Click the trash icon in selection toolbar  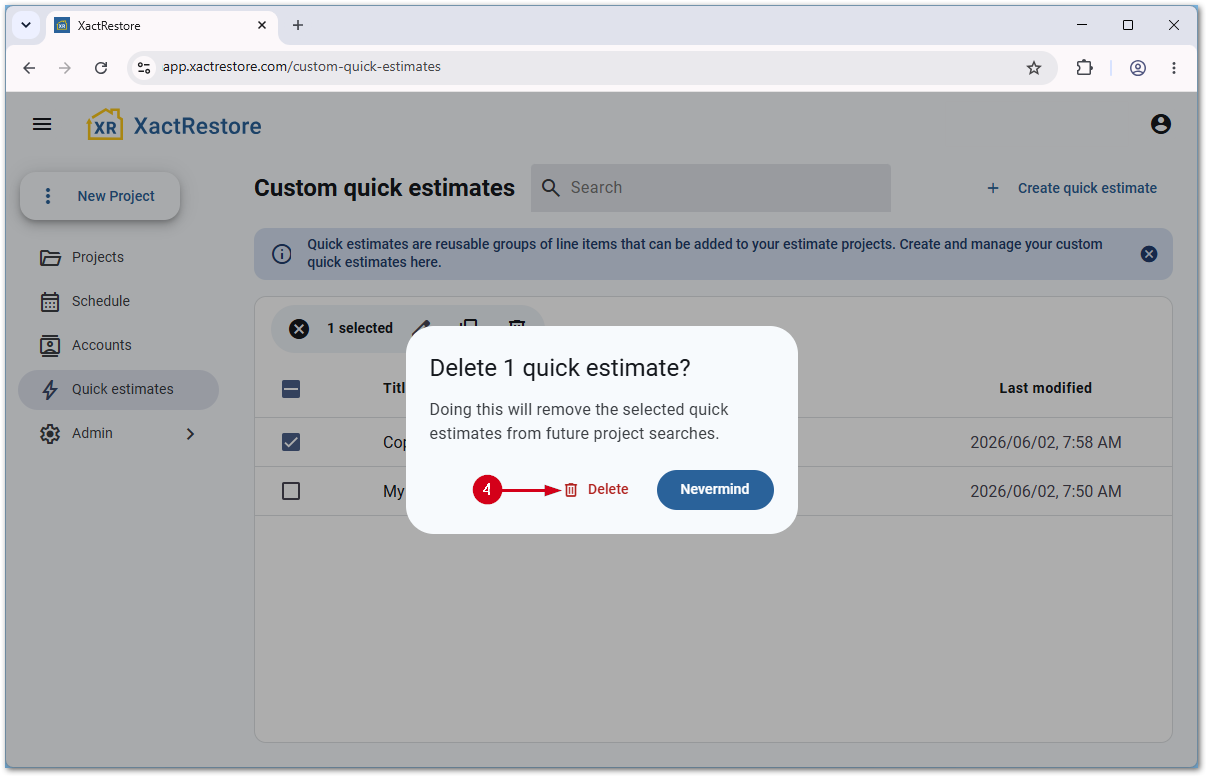pos(517,323)
